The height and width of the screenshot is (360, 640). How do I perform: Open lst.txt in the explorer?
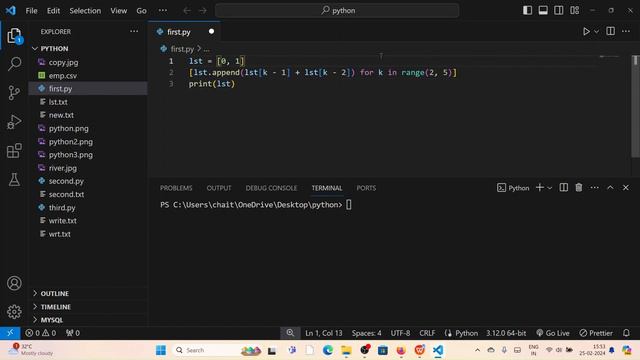click(x=88, y=102)
